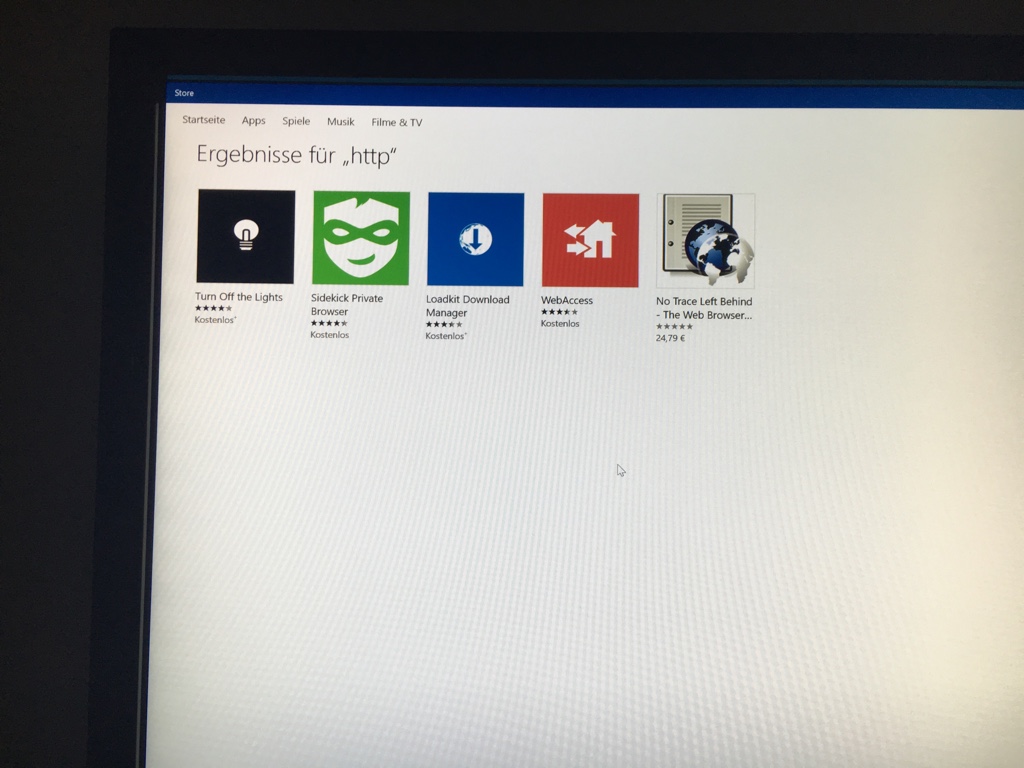This screenshot has width=1024, height=768.
Task: Open the Musik tab
Action: (340, 122)
